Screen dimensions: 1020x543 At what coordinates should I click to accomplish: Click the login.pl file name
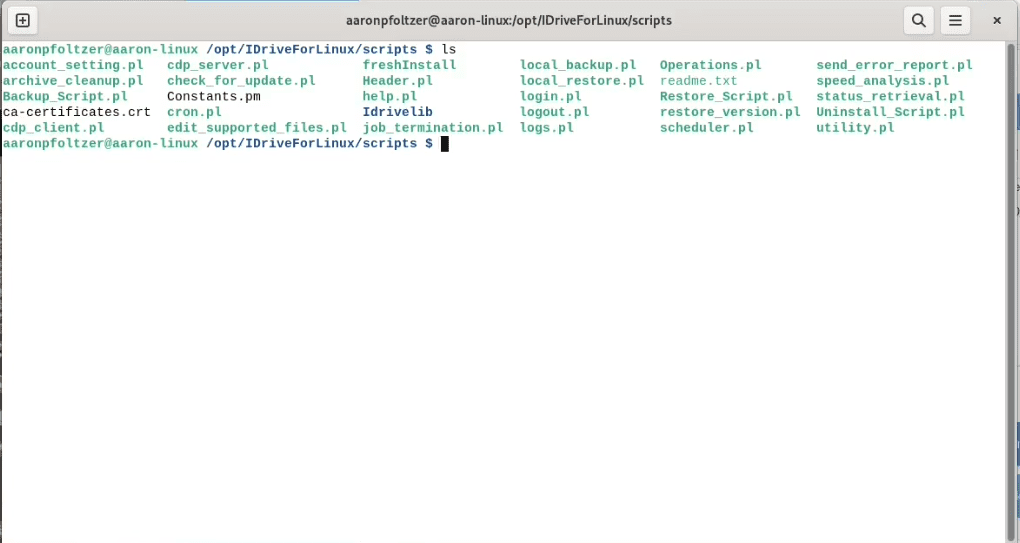tap(551, 96)
